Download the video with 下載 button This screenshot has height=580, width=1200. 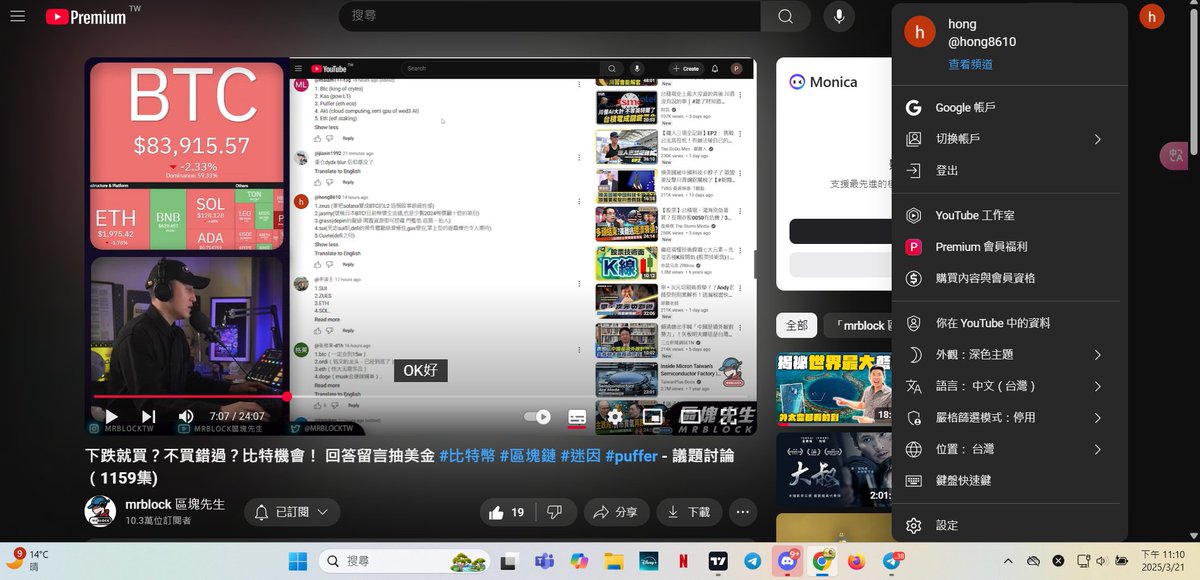pos(689,512)
